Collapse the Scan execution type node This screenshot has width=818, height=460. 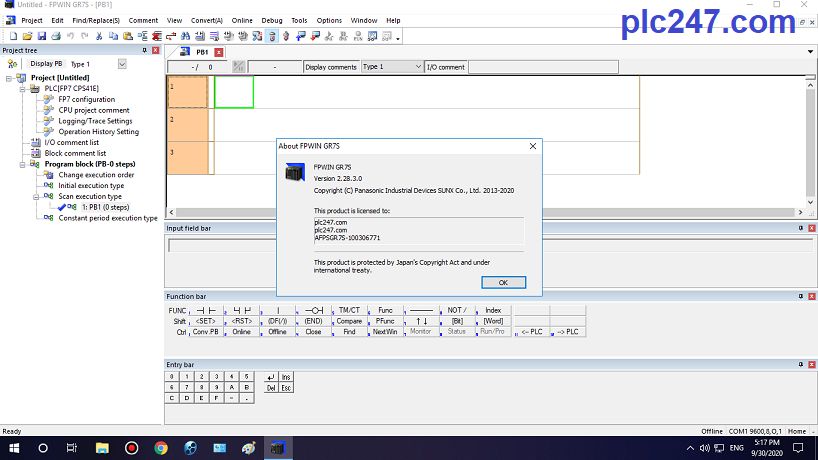(x=36, y=197)
